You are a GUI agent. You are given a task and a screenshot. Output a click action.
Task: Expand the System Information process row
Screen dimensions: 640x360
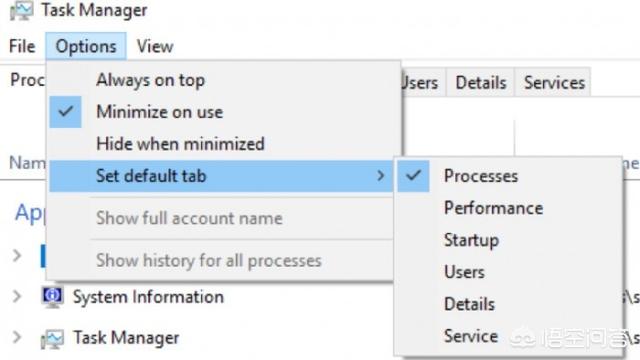(x=17, y=296)
